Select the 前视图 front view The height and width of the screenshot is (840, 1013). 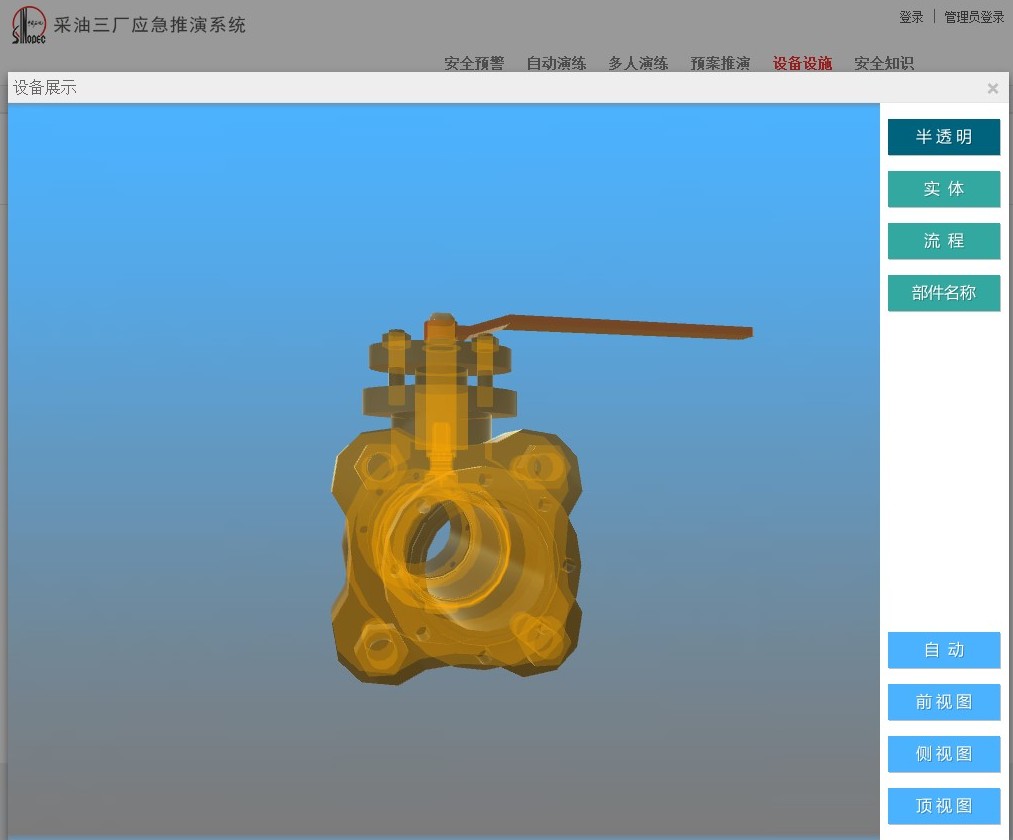tap(943, 702)
